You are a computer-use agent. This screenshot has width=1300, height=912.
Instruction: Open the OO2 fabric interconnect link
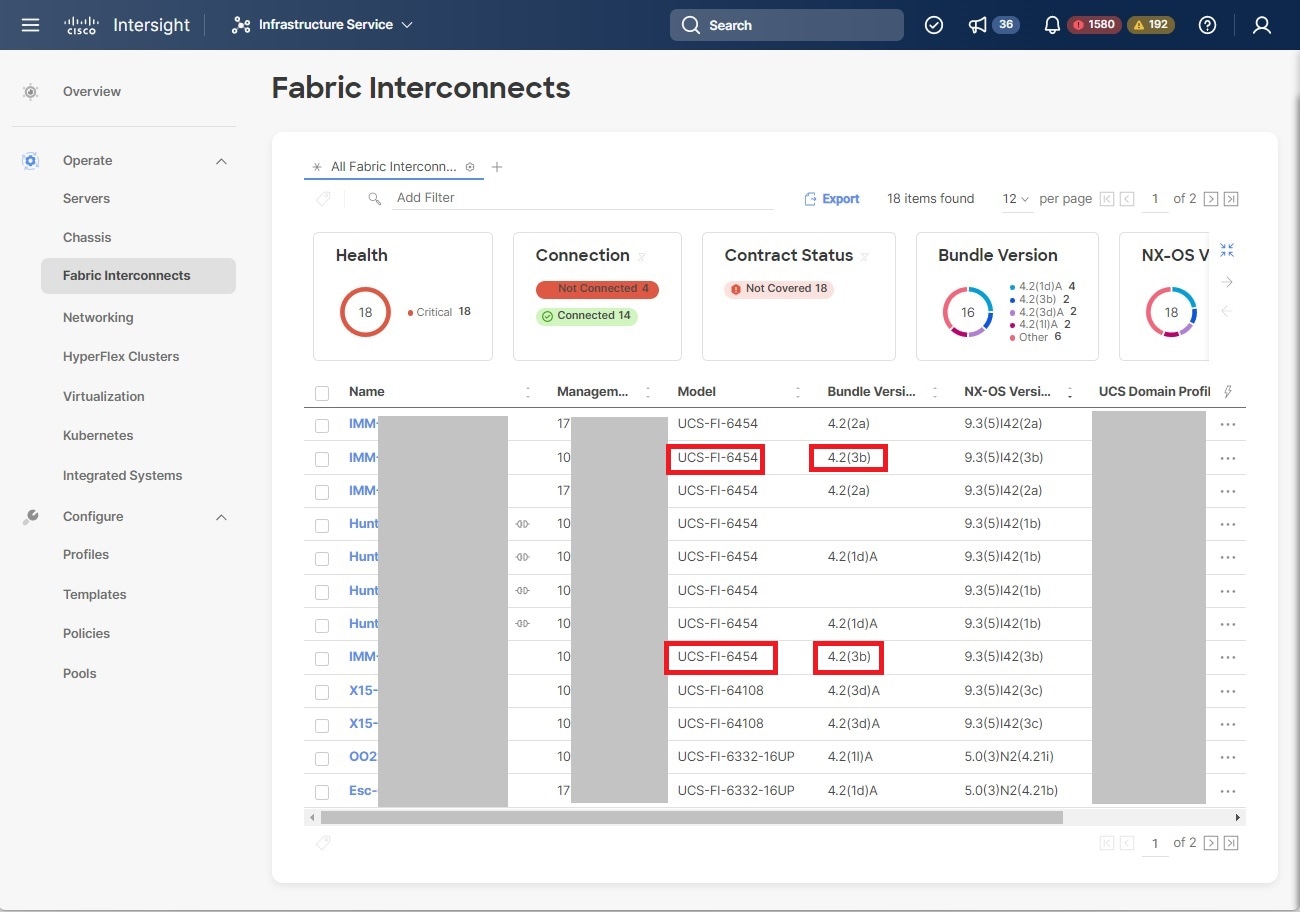pos(363,757)
